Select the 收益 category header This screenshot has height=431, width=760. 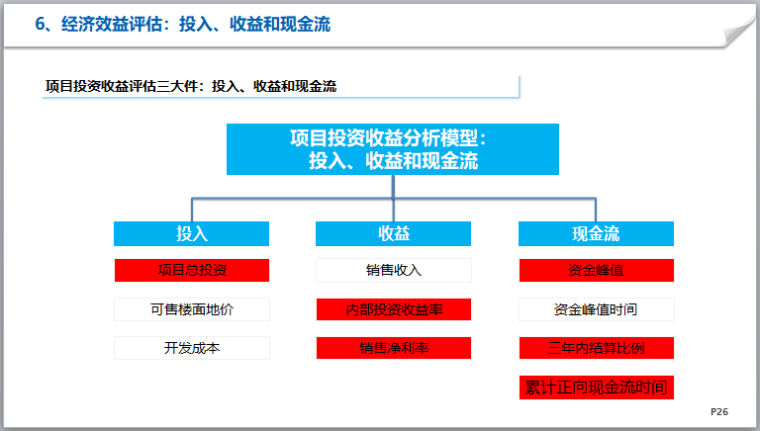(394, 234)
